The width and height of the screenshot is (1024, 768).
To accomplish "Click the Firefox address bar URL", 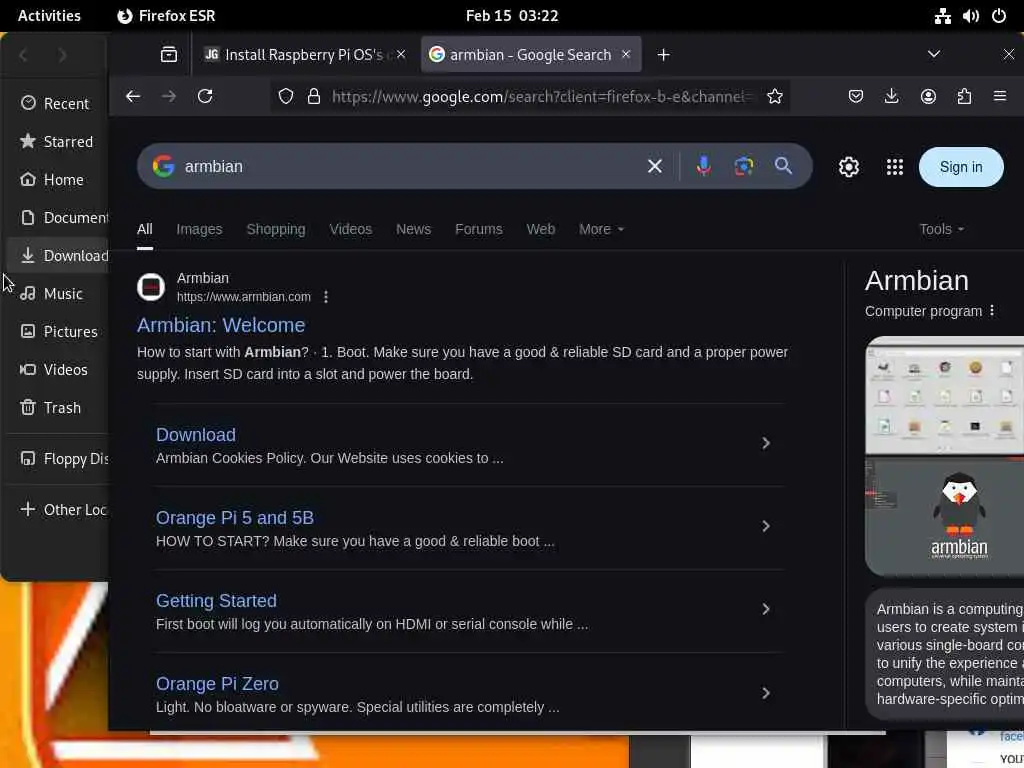I will coord(542,97).
